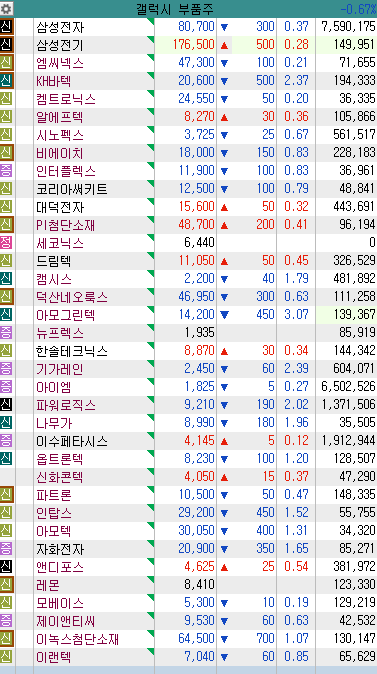
Task: Select the 드림텍 stock name
Action: tap(54, 261)
